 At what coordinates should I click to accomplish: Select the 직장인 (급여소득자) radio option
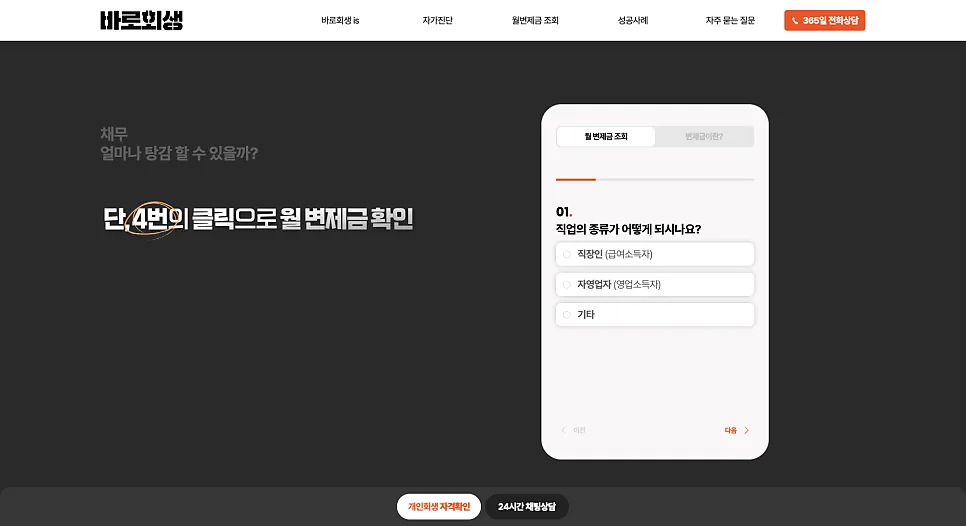[x=654, y=254]
